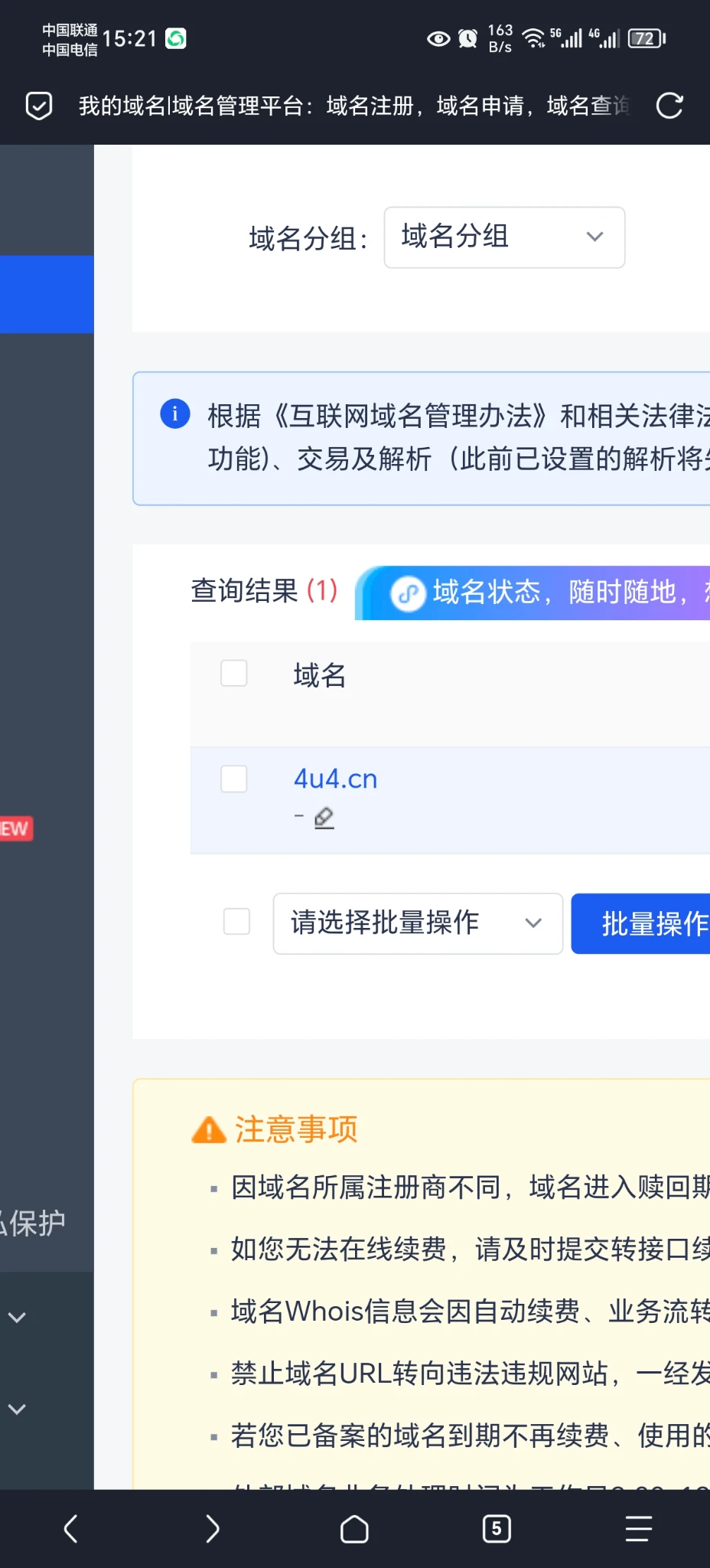Go back with browser back arrow
The height and width of the screenshot is (1568, 710).
(x=70, y=1528)
